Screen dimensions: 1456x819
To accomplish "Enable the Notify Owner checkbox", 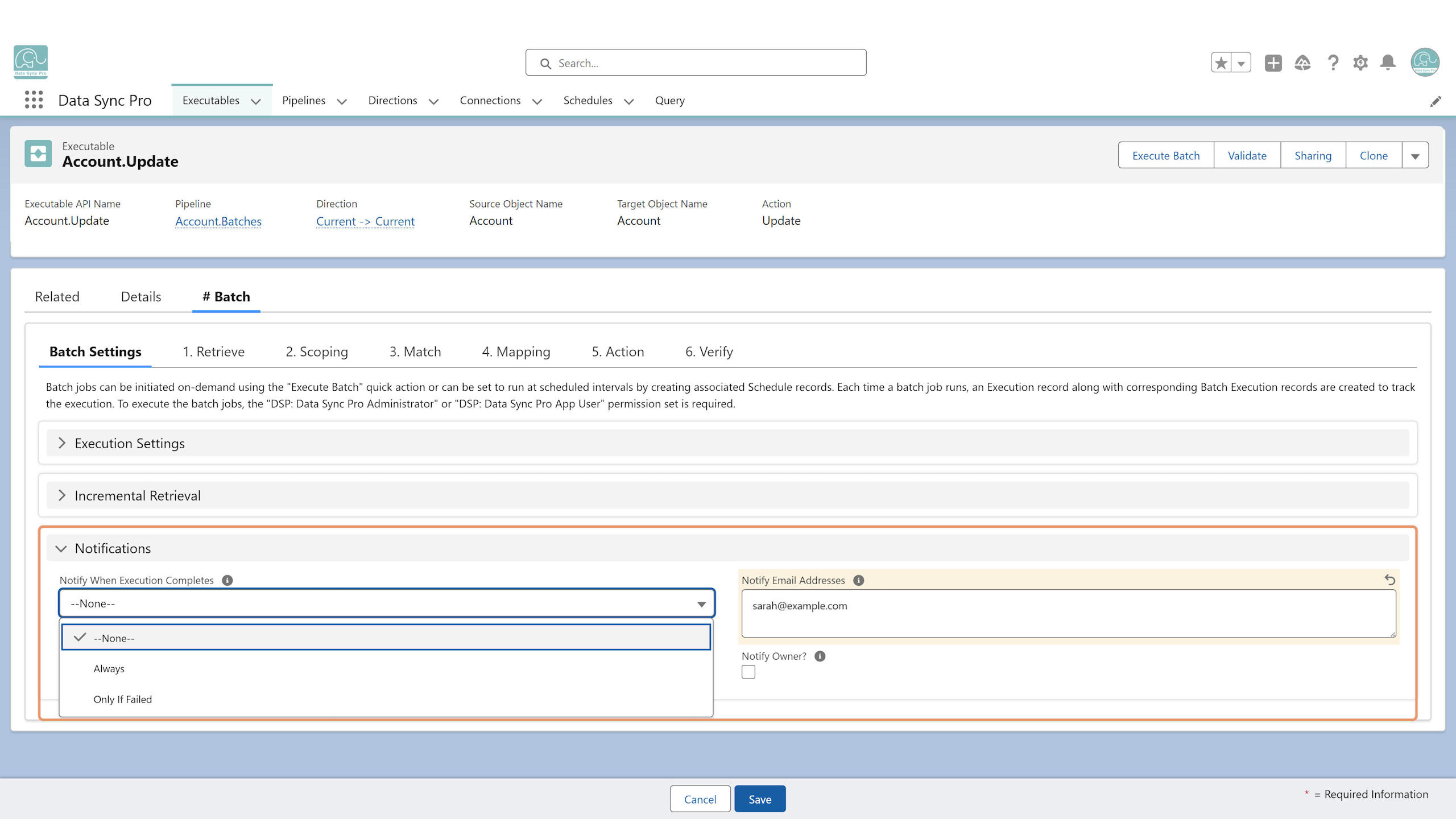I will 748,672.
